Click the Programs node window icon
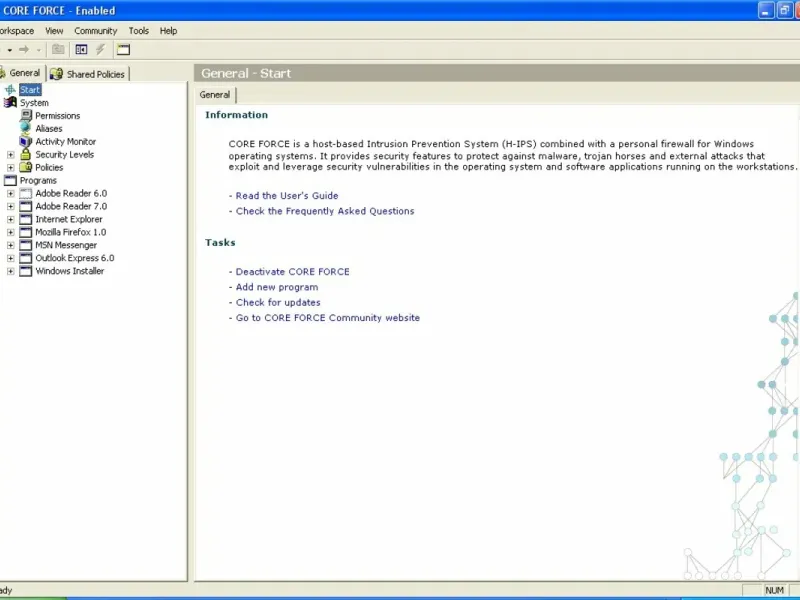Image resolution: width=800 pixels, height=600 pixels. pyautogui.click(x=10, y=180)
